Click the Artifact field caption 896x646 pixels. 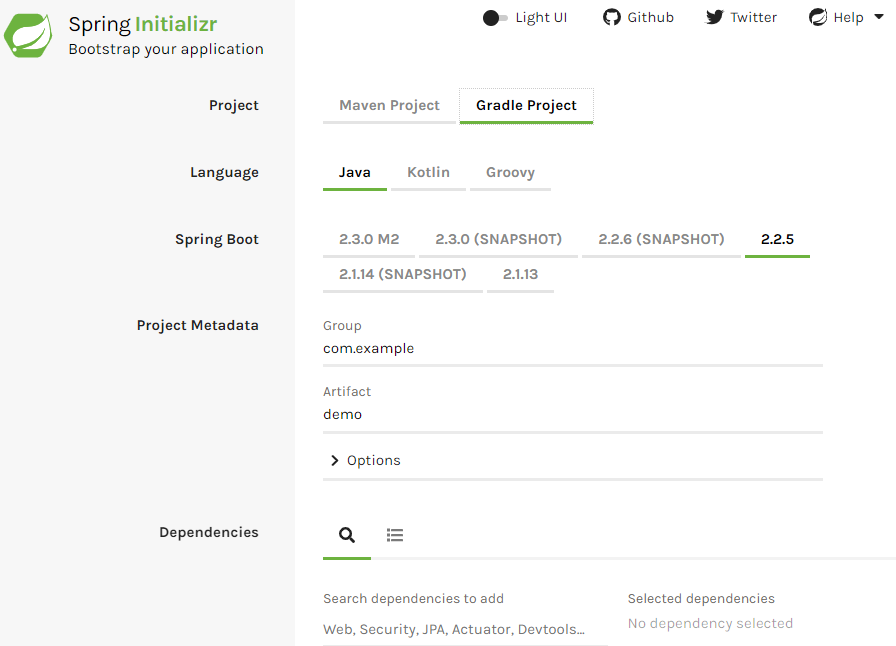pos(347,392)
